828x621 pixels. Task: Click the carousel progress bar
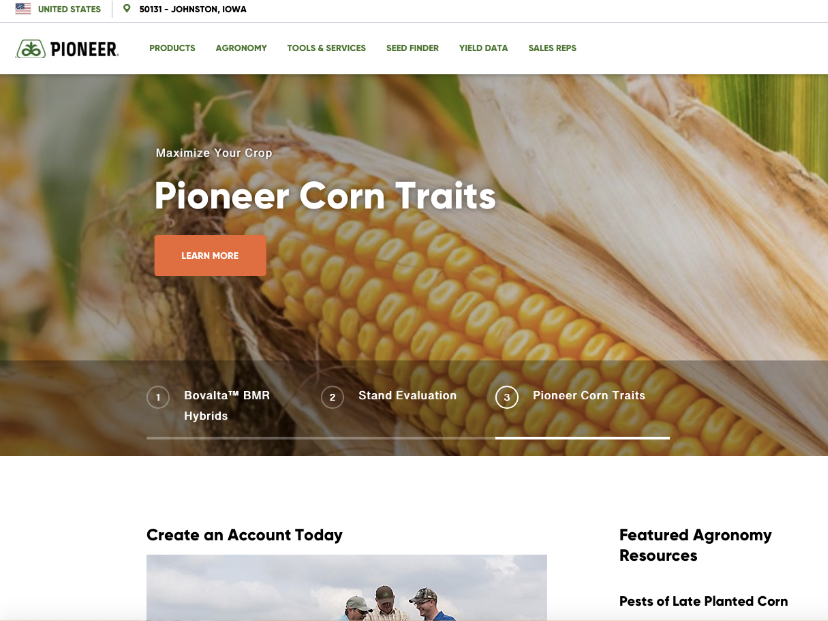pyautogui.click(x=408, y=438)
